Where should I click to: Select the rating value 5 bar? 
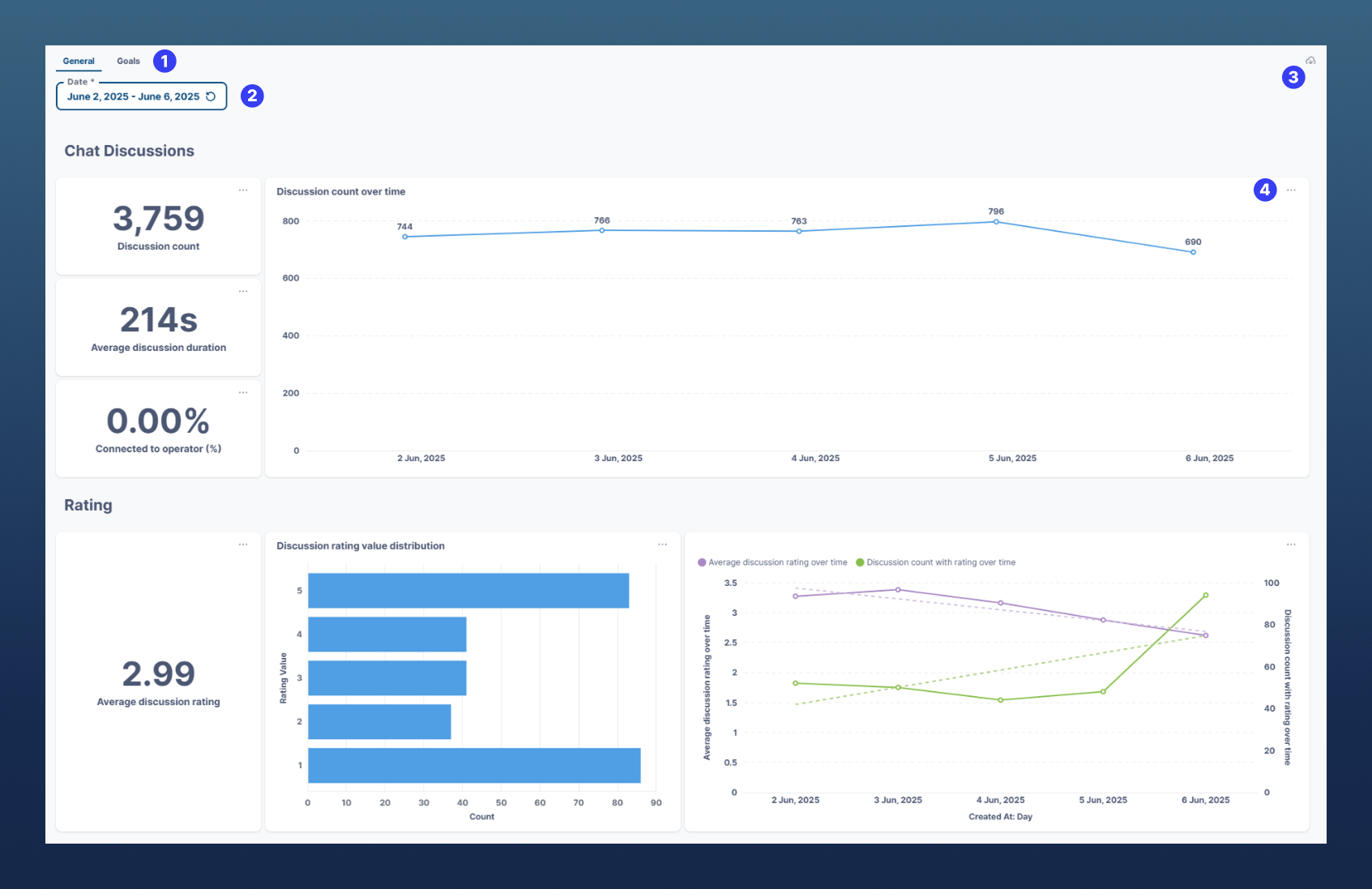tap(466, 592)
